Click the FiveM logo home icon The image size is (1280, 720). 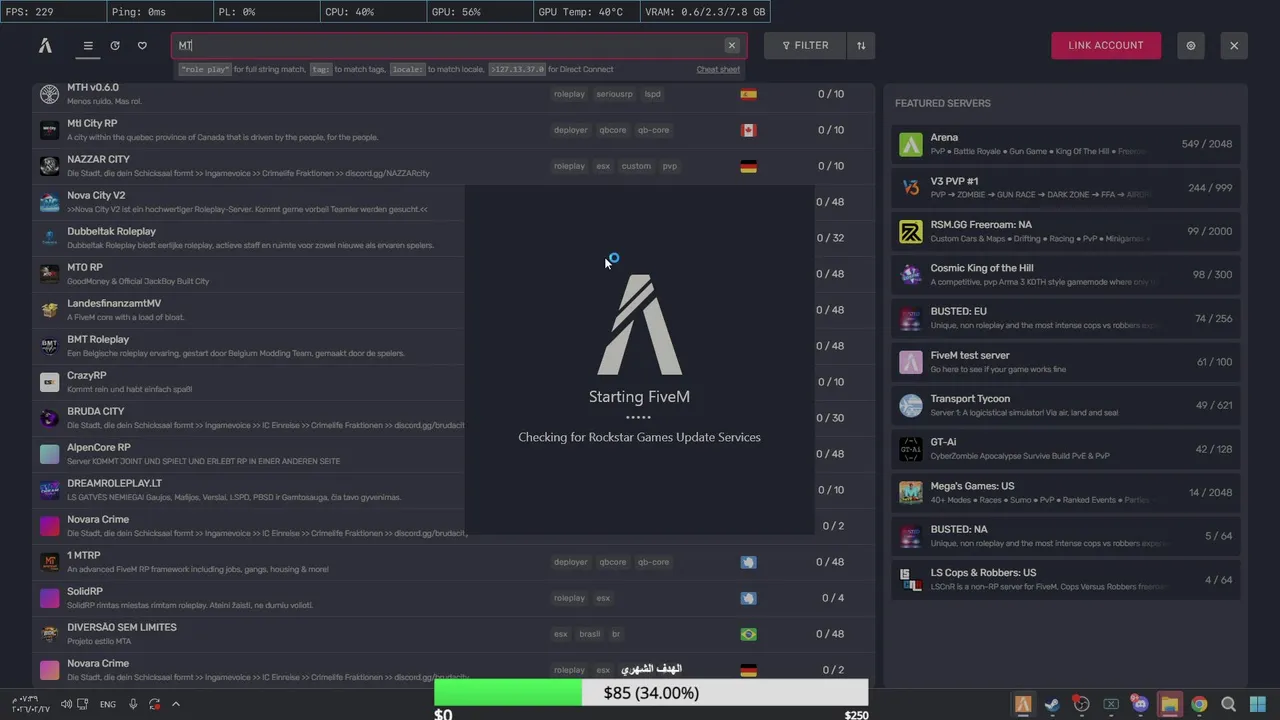click(45, 45)
